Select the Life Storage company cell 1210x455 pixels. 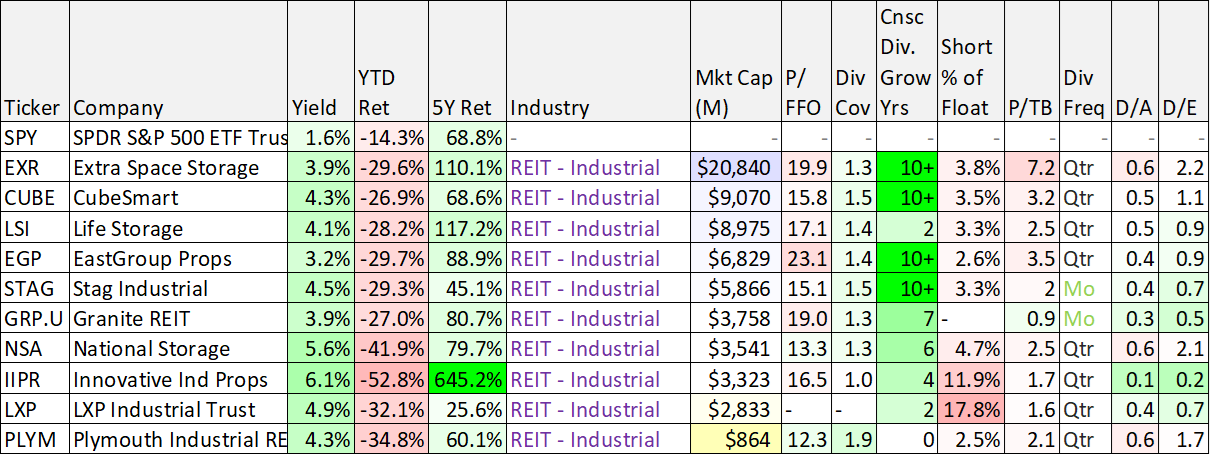coord(178,228)
